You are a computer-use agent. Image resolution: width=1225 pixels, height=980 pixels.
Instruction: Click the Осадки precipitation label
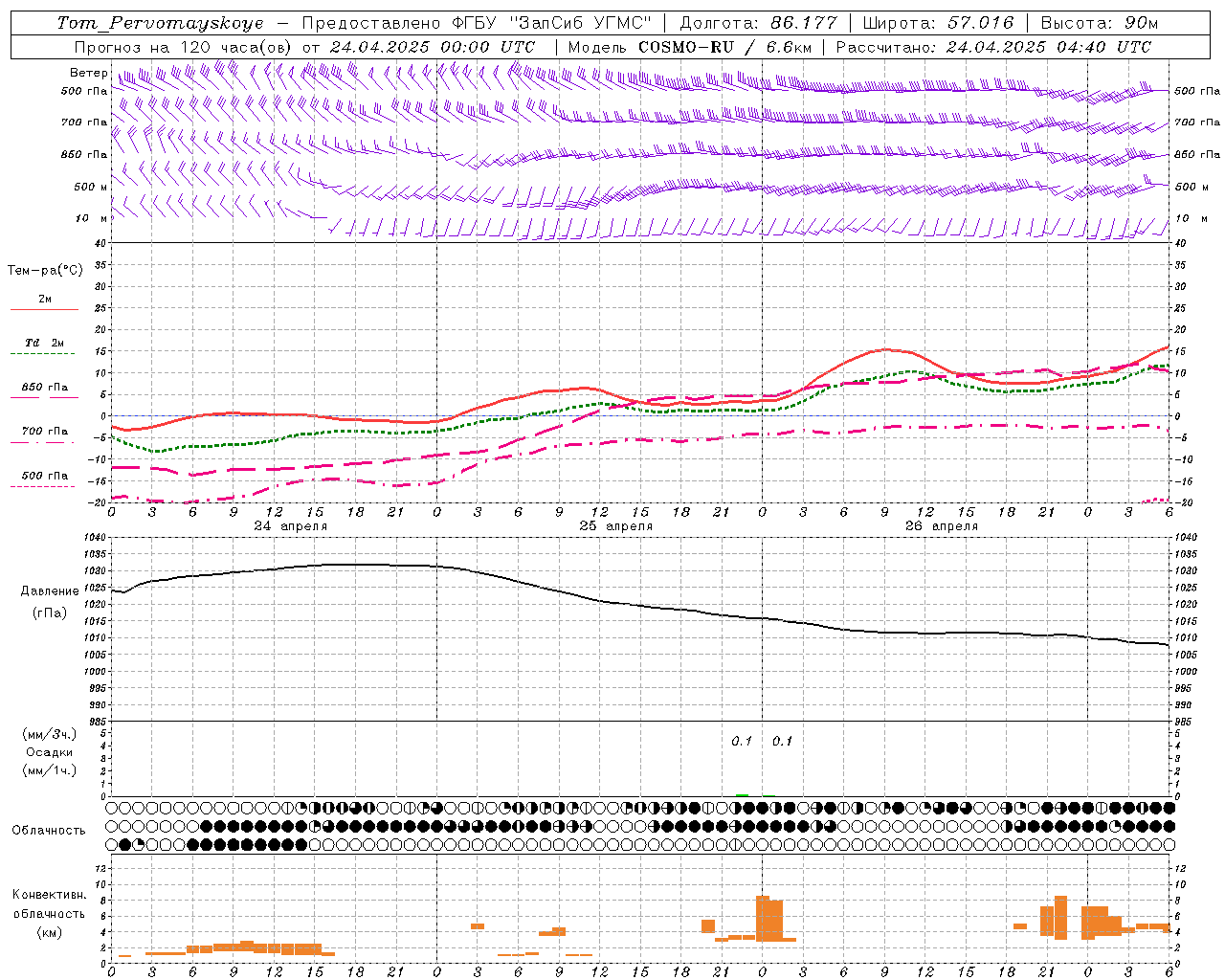(x=50, y=752)
